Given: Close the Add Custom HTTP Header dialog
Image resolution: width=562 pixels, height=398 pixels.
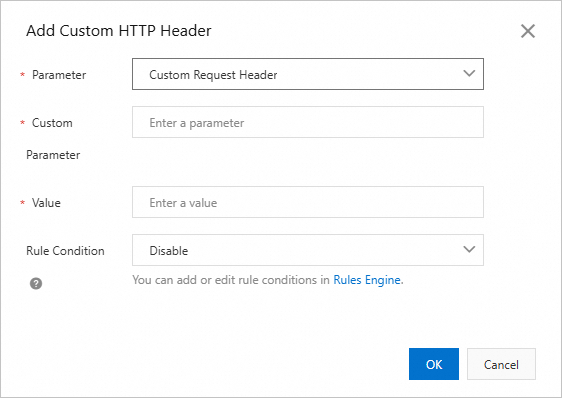Looking at the screenshot, I should [x=528, y=31].
